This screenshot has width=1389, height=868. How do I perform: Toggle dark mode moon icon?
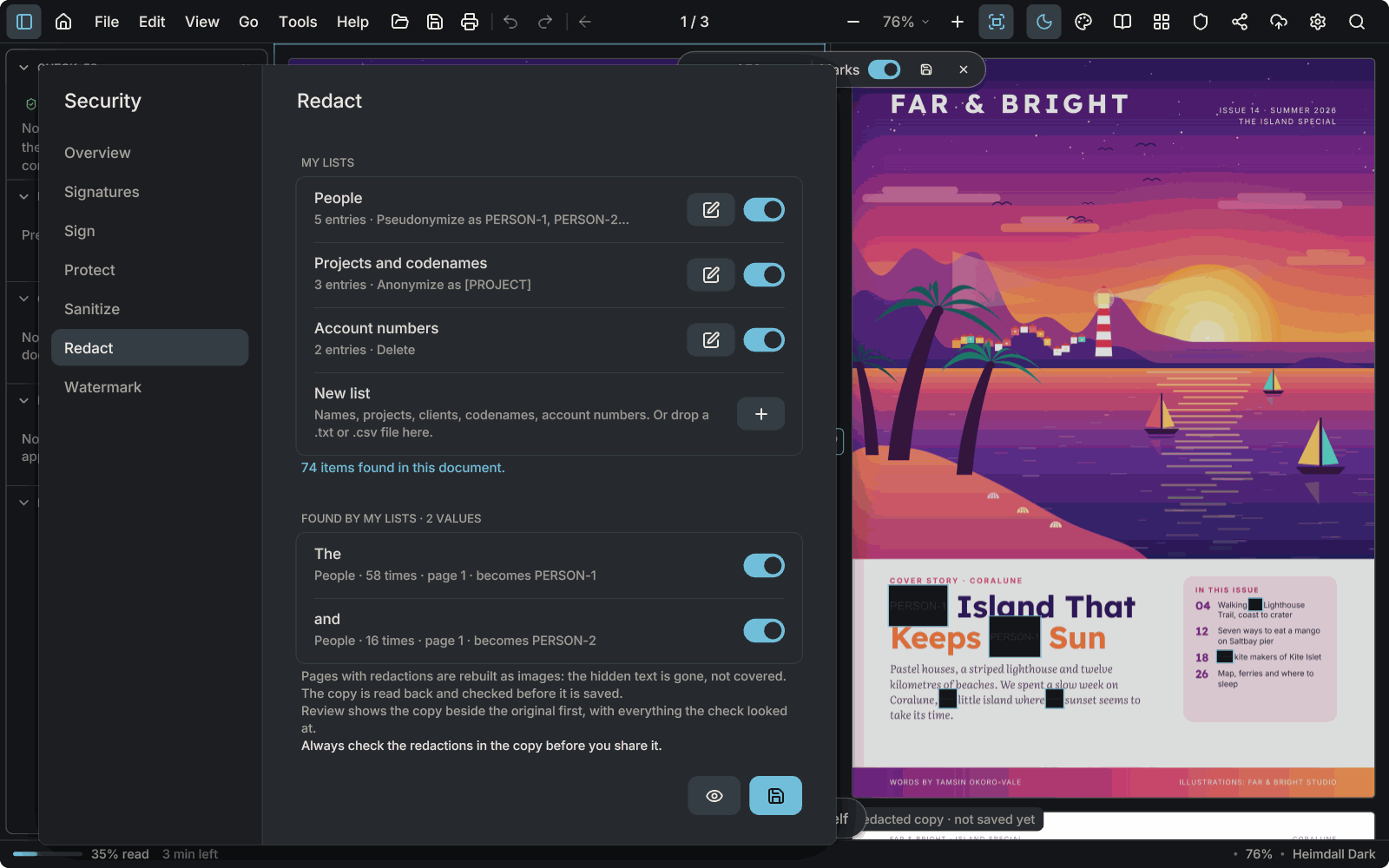pyautogui.click(x=1044, y=22)
